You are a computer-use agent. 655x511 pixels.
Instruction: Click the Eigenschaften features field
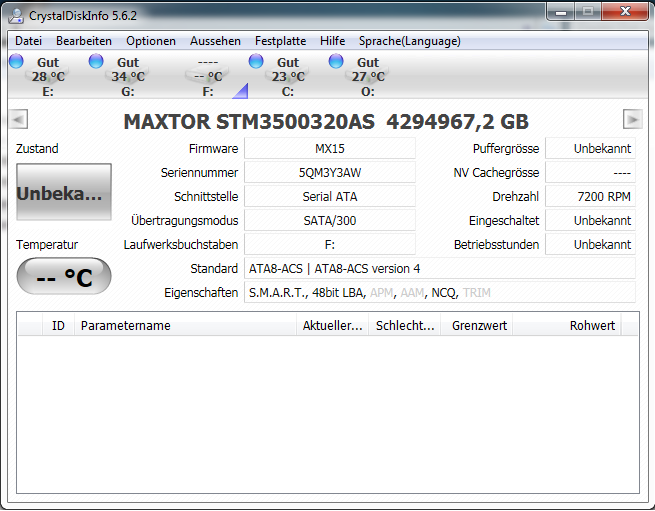[440, 292]
